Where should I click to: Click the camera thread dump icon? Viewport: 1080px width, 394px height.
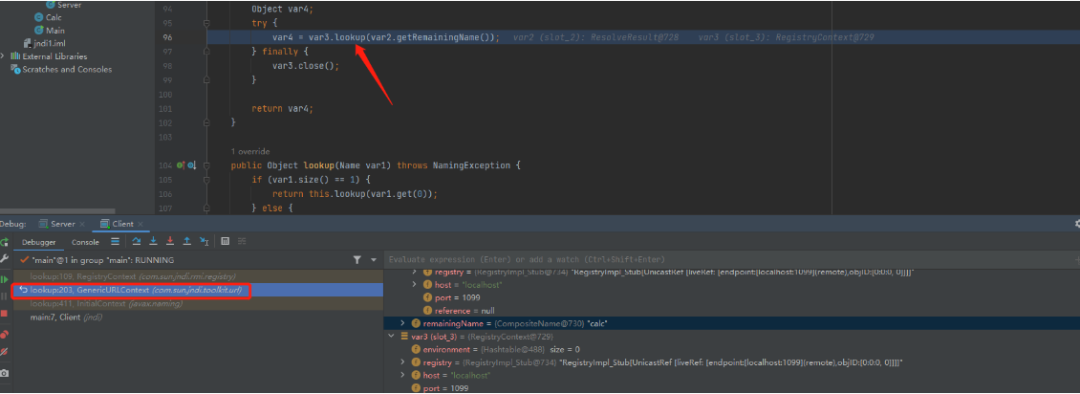click(x=4, y=373)
